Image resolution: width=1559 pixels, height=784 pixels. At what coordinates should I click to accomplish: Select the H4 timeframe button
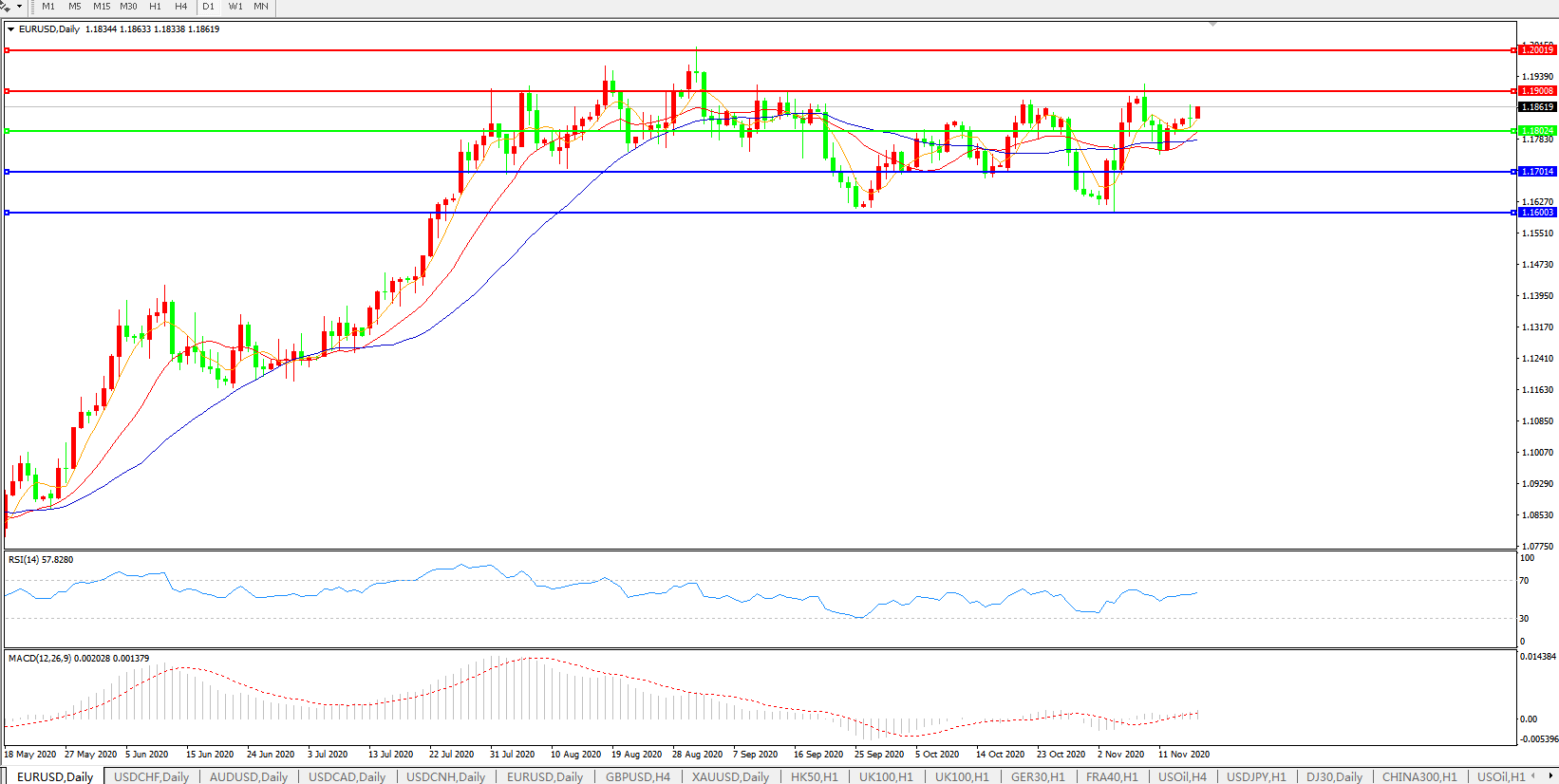pos(180,7)
